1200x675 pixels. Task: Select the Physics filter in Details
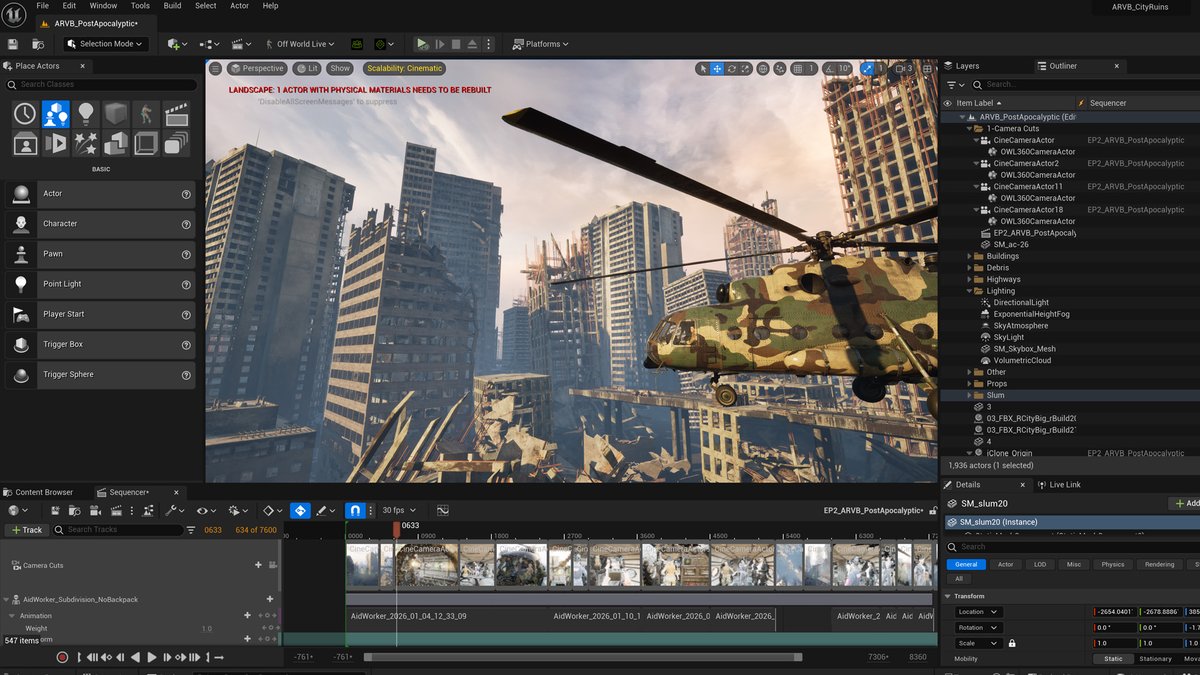(1113, 564)
